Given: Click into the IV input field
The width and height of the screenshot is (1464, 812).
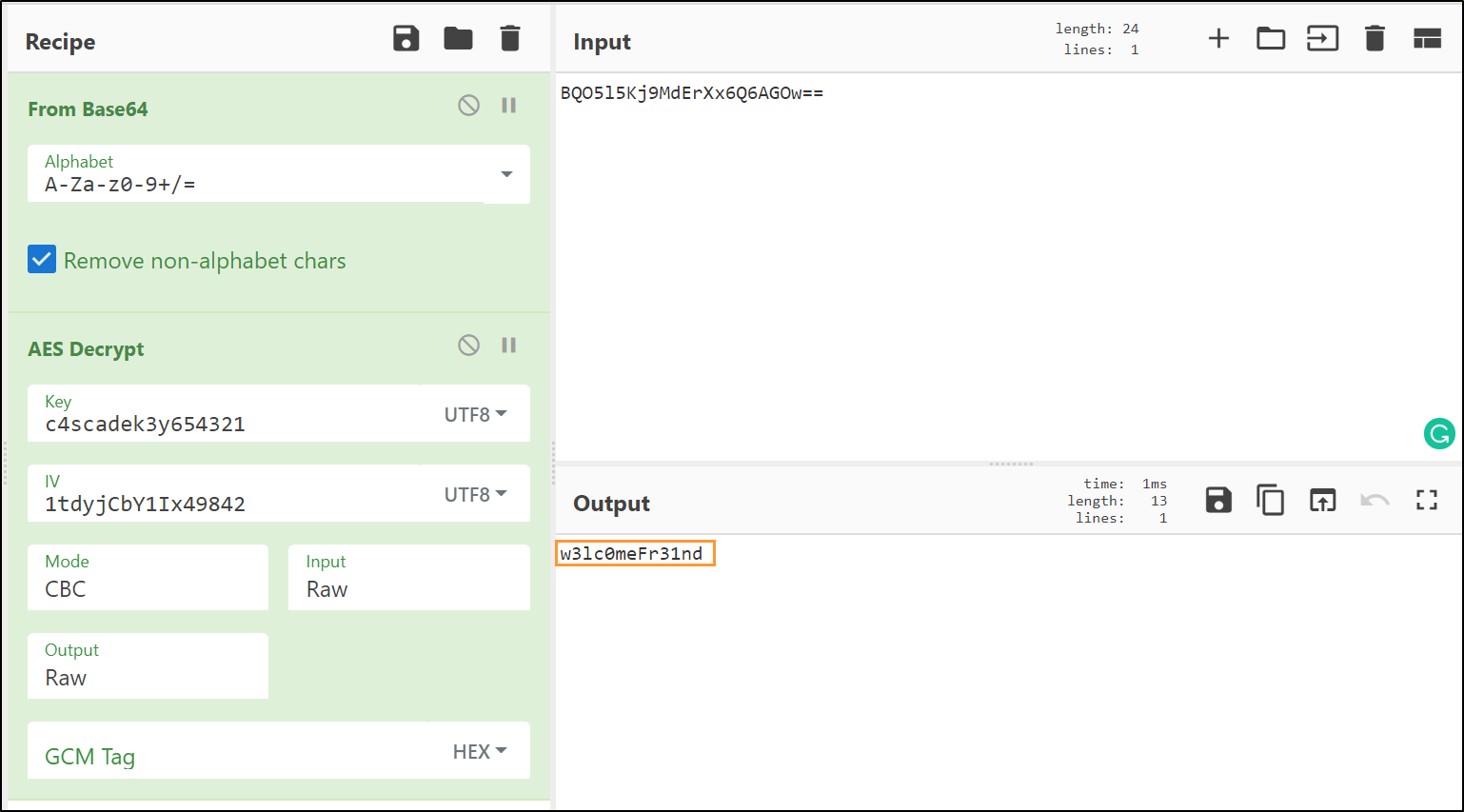Looking at the screenshot, I should tap(224, 493).
